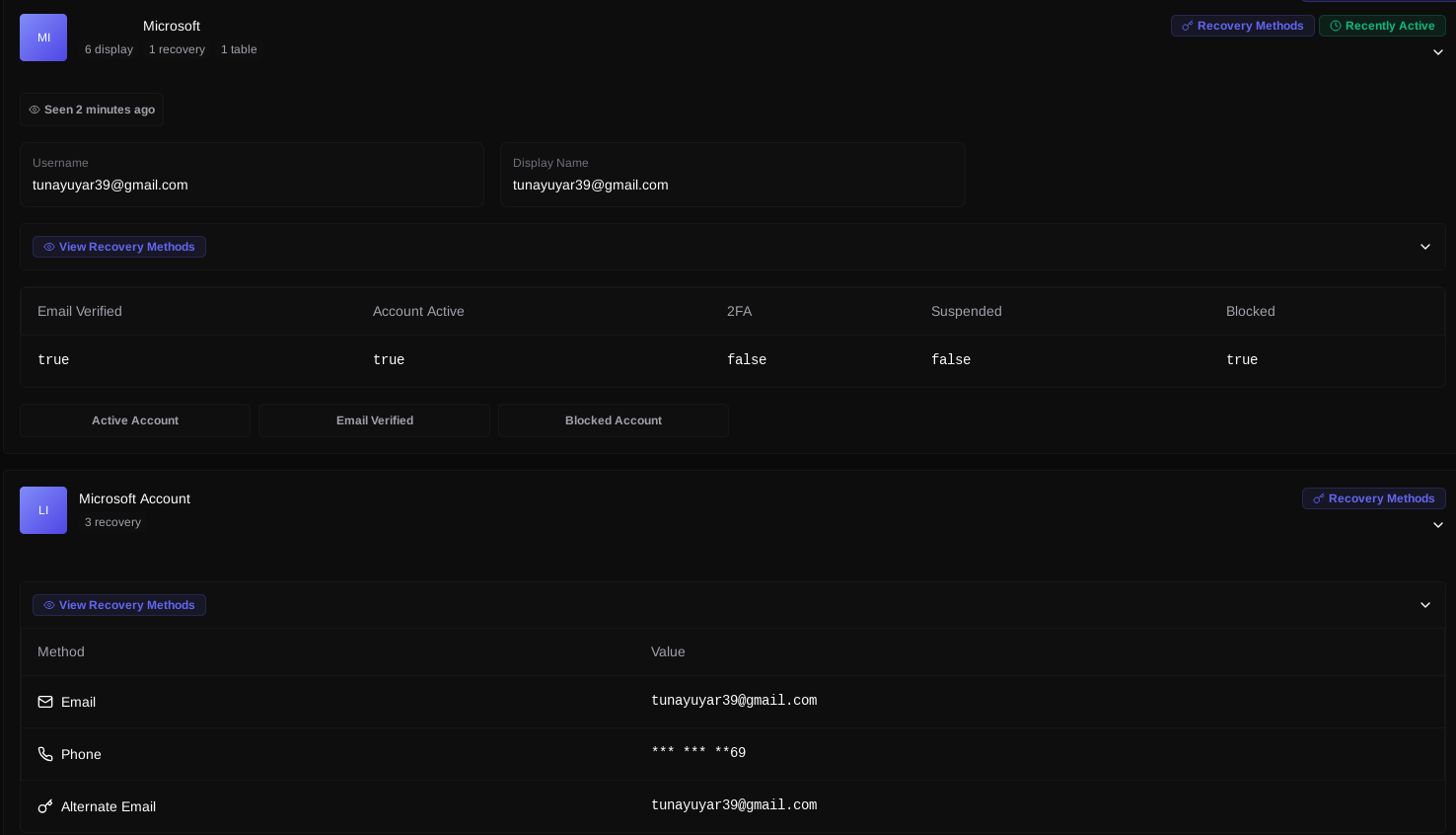Click the Value column header
The width and height of the screenshot is (1456, 835).
tap(668, 651)
